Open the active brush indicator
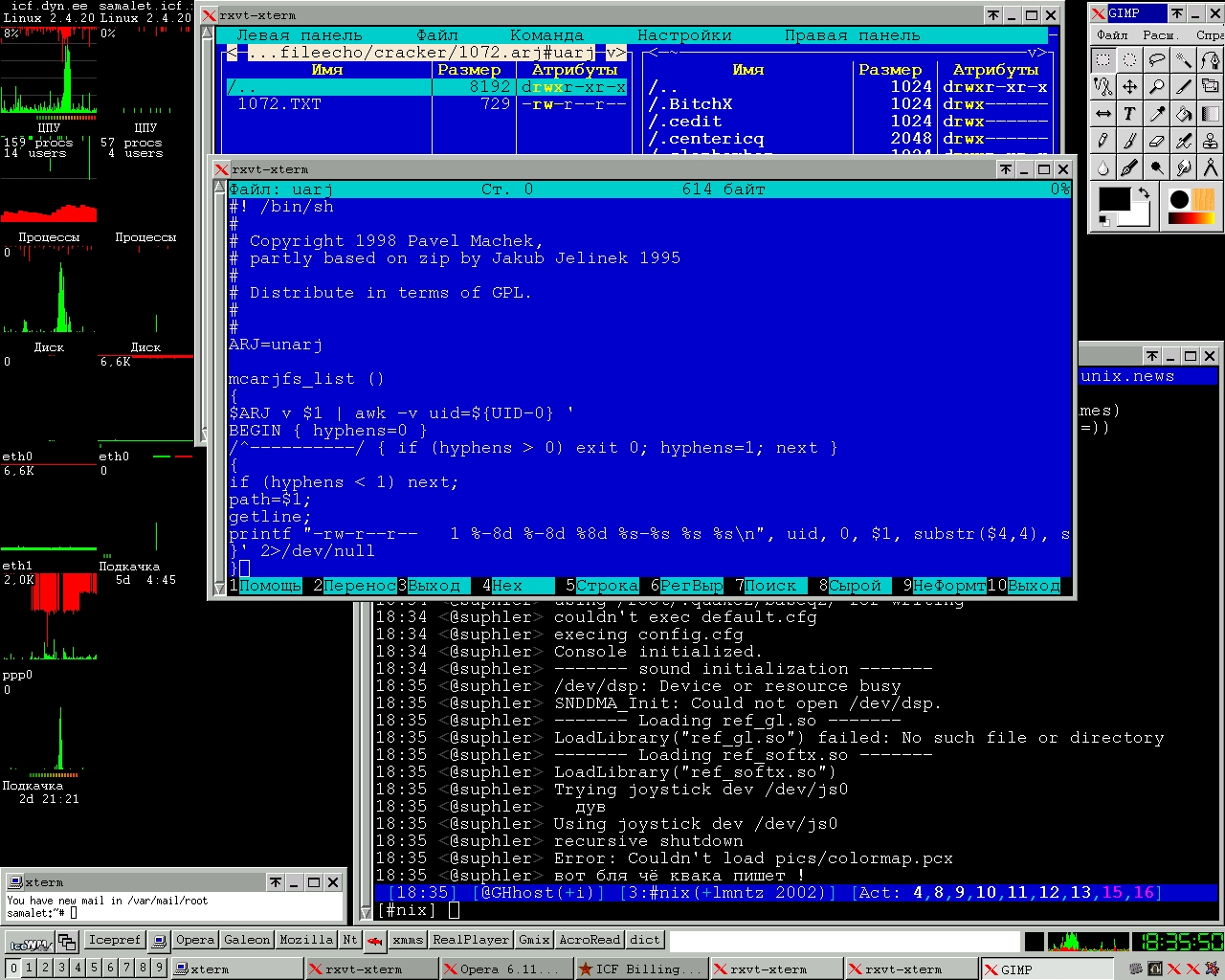This screenshot has width=1225, height=980. 1179,199
